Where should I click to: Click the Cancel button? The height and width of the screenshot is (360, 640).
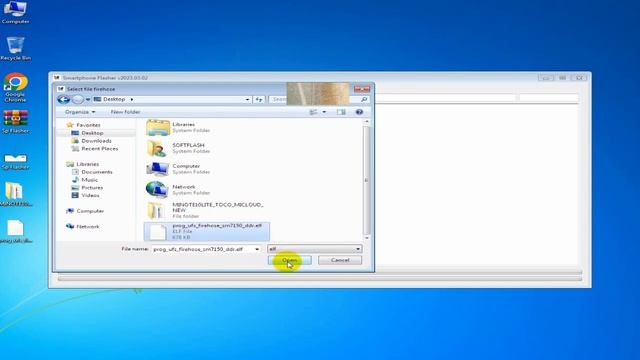[x=340, y=260]
